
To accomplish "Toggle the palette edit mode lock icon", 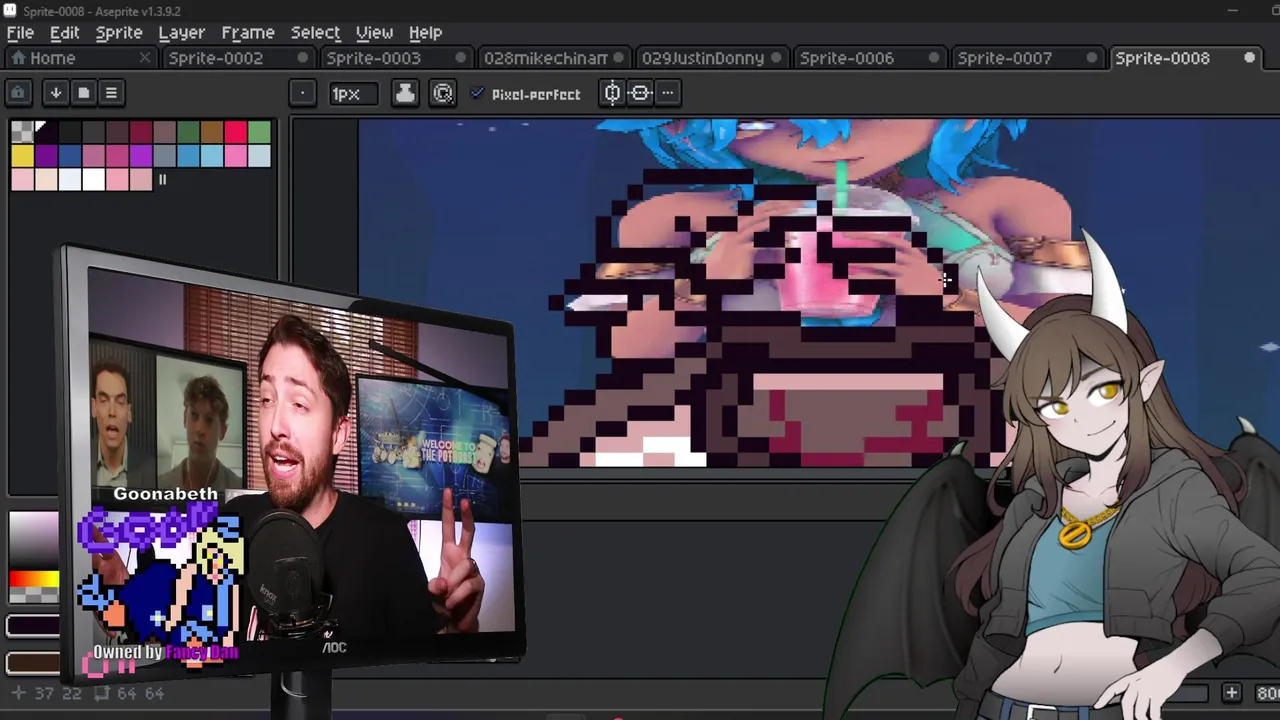I will coord(18,93).
